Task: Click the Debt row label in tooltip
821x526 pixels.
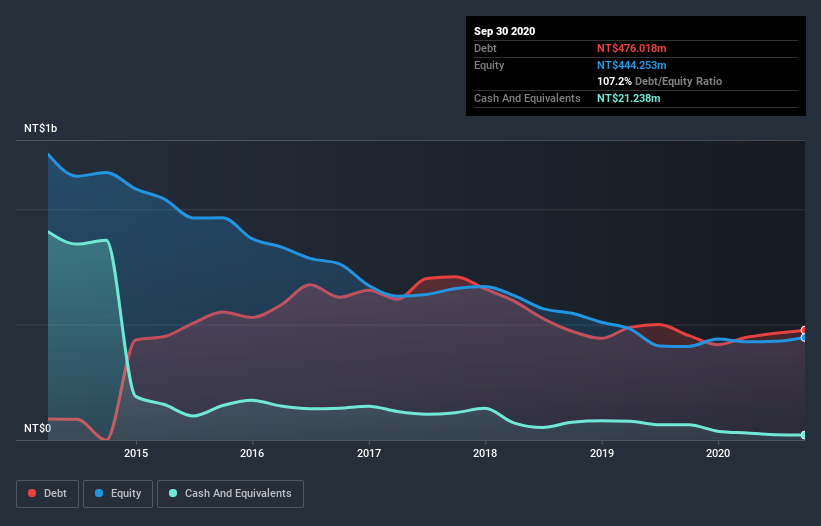Action: (485, 48)
